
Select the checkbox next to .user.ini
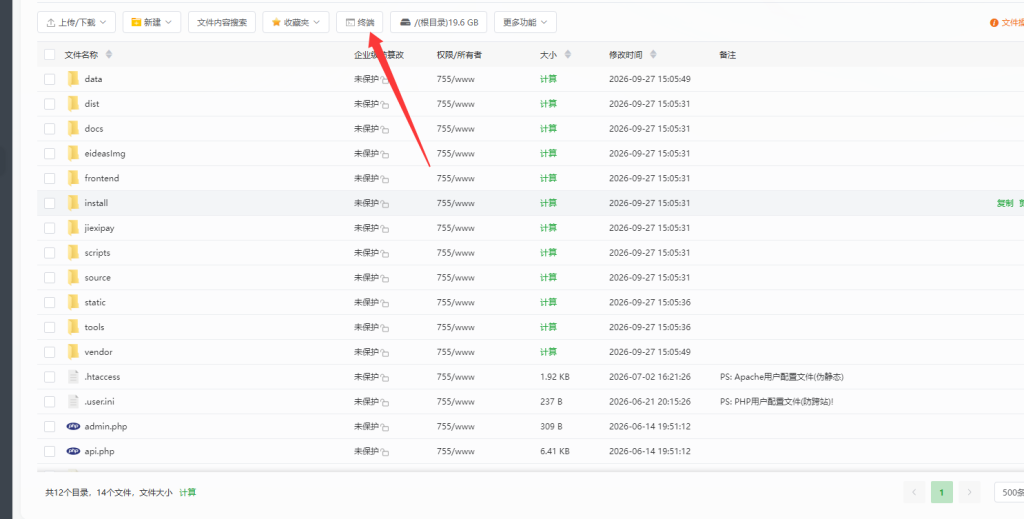(50, 401)
